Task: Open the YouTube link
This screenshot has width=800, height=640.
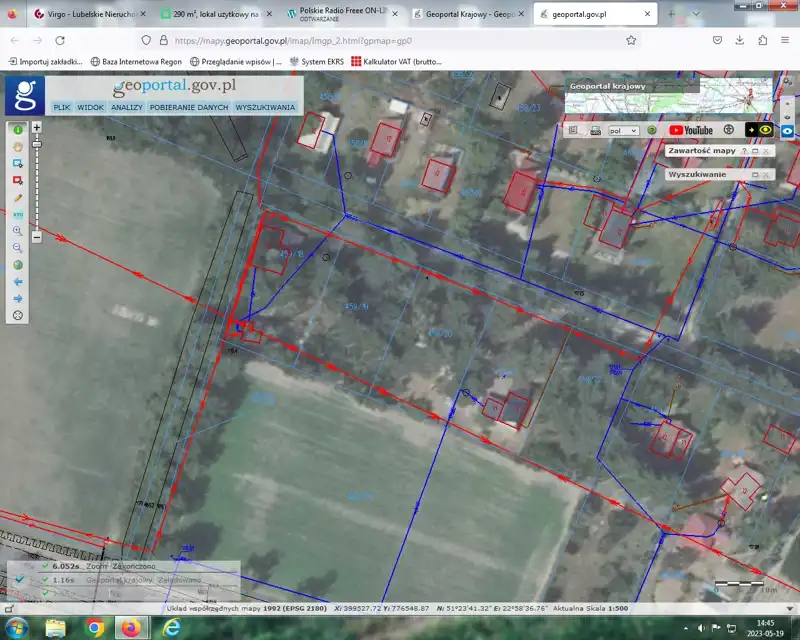Action: 691,130
